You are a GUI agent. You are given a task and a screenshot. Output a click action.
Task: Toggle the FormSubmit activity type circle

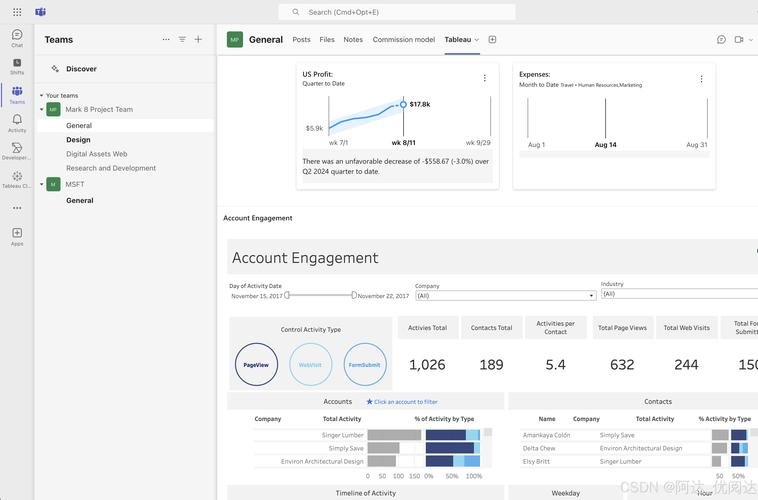(x=364, y=365)
